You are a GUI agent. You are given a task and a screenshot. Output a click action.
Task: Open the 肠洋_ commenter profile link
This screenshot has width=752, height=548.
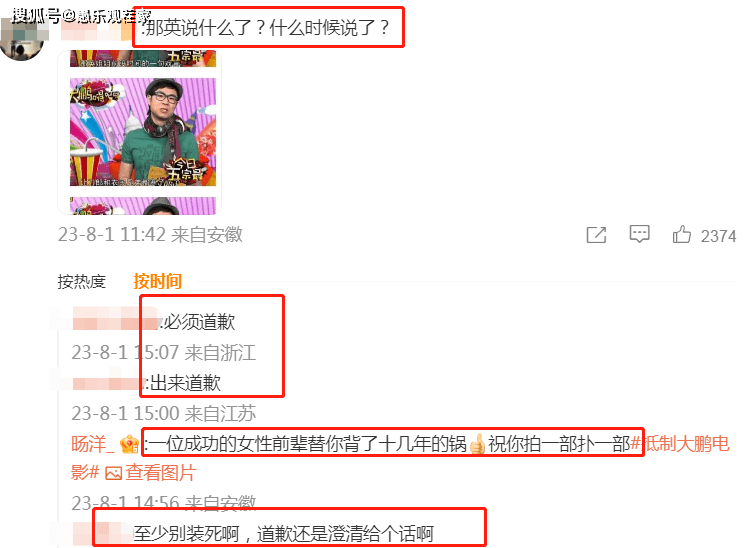click(93, 444)
